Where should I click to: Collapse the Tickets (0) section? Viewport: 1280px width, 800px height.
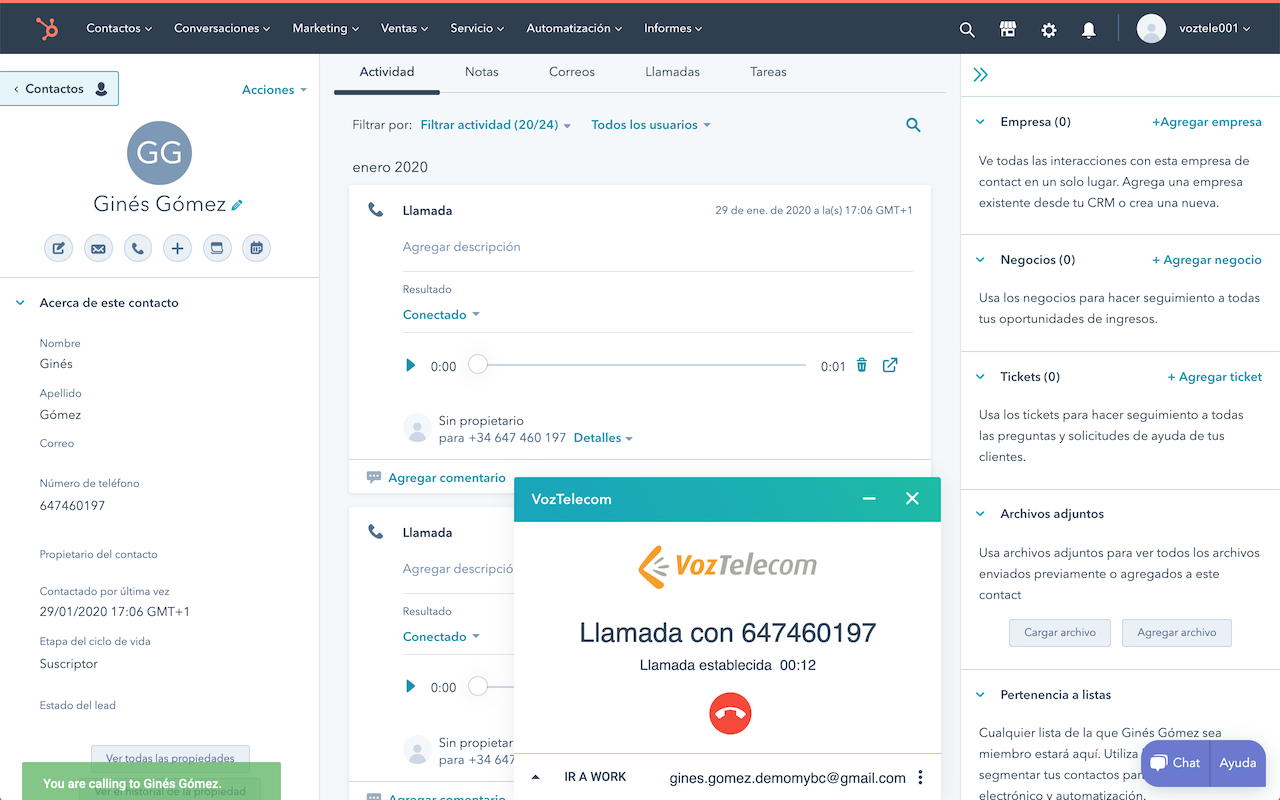(980, 377)
